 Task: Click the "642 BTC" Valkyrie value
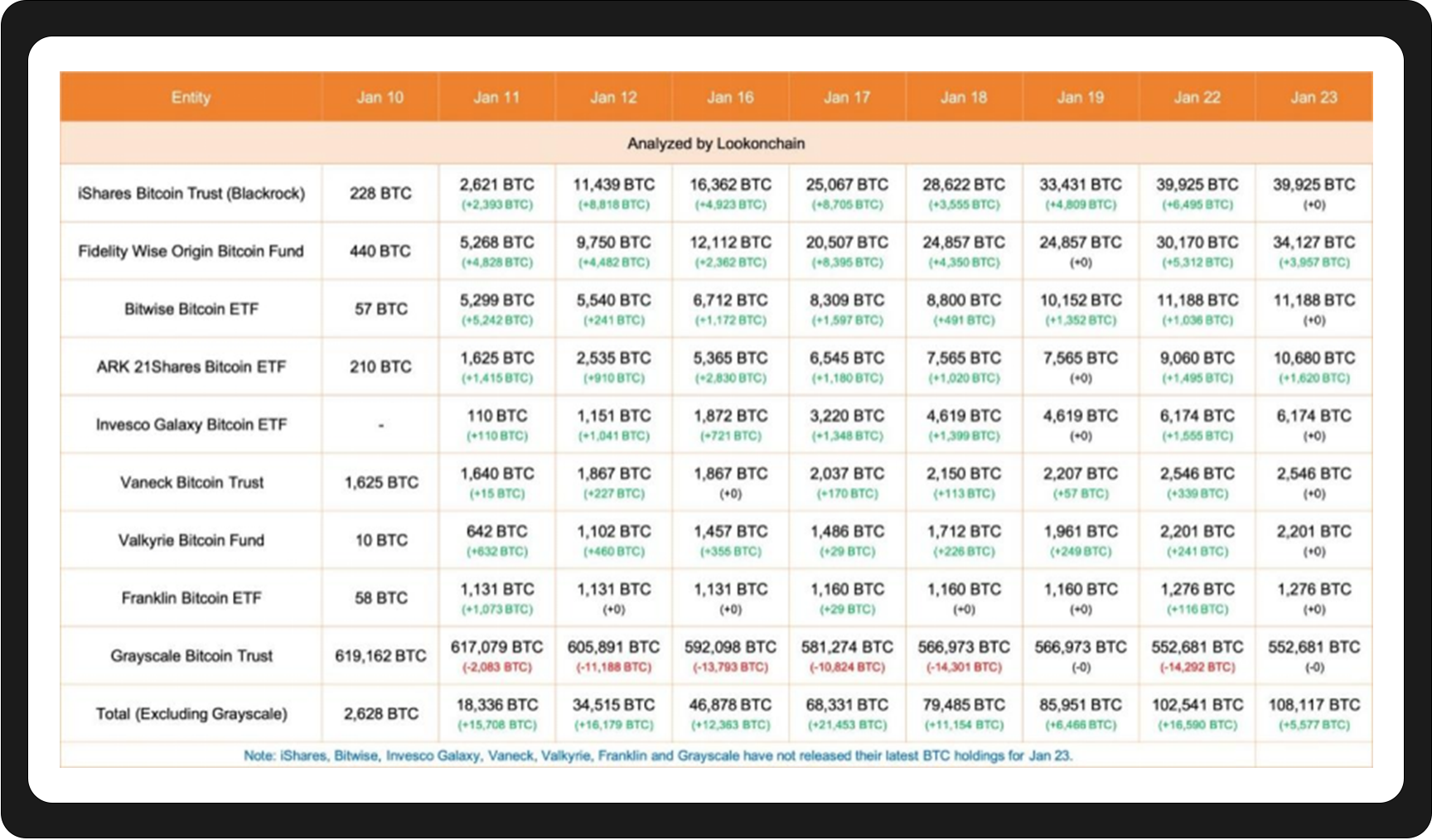coord(497,531)
